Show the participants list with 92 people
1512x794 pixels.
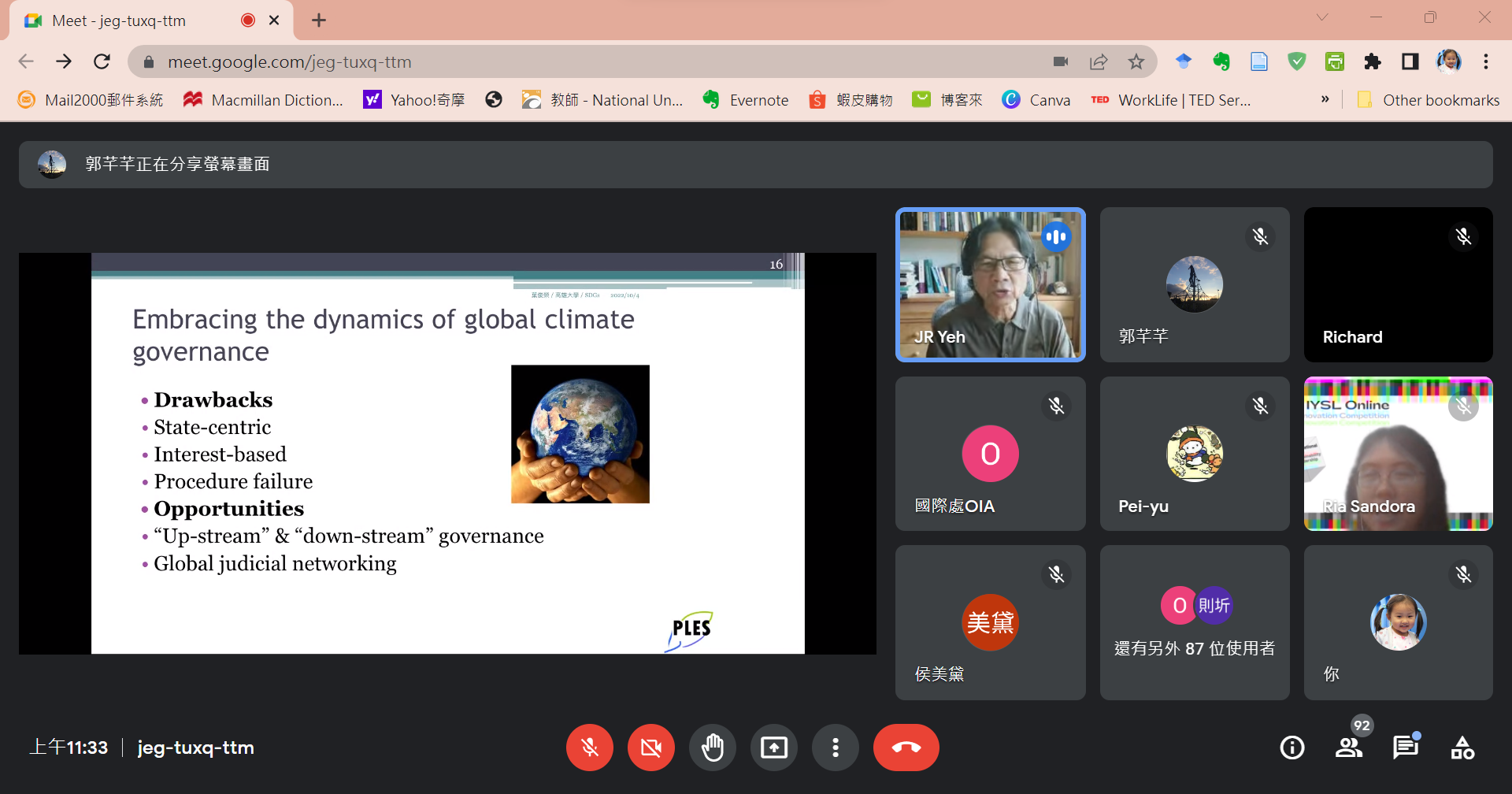pyautogui.click(x=1349, y=747)
